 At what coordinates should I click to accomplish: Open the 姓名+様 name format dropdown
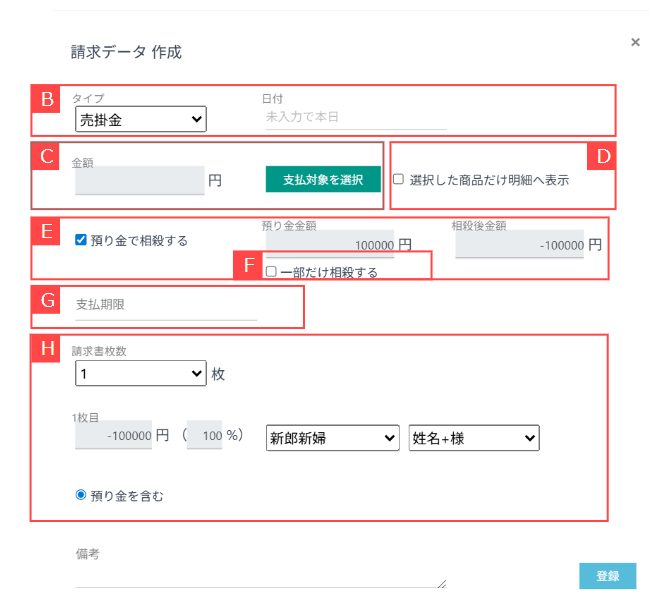click(474, 438)
